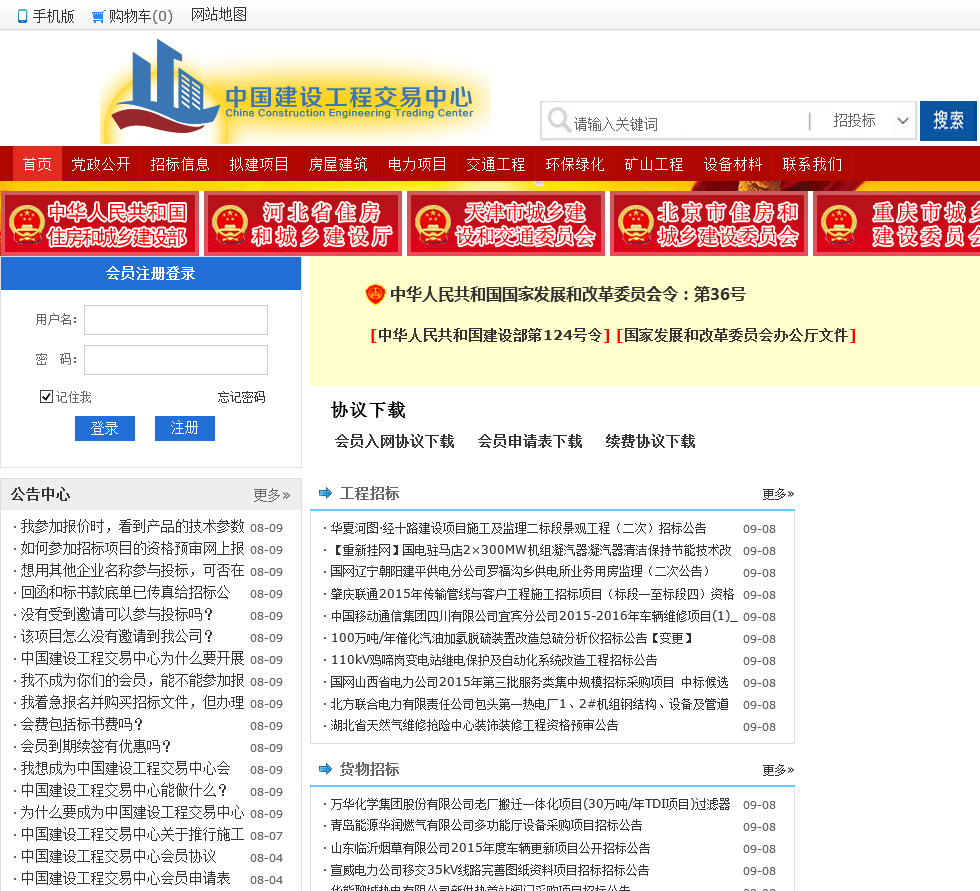This screenshot has width=980, height=891.
Task: Open tender 宣威电力公司移交35kV线路
Action: coord(489,870)
